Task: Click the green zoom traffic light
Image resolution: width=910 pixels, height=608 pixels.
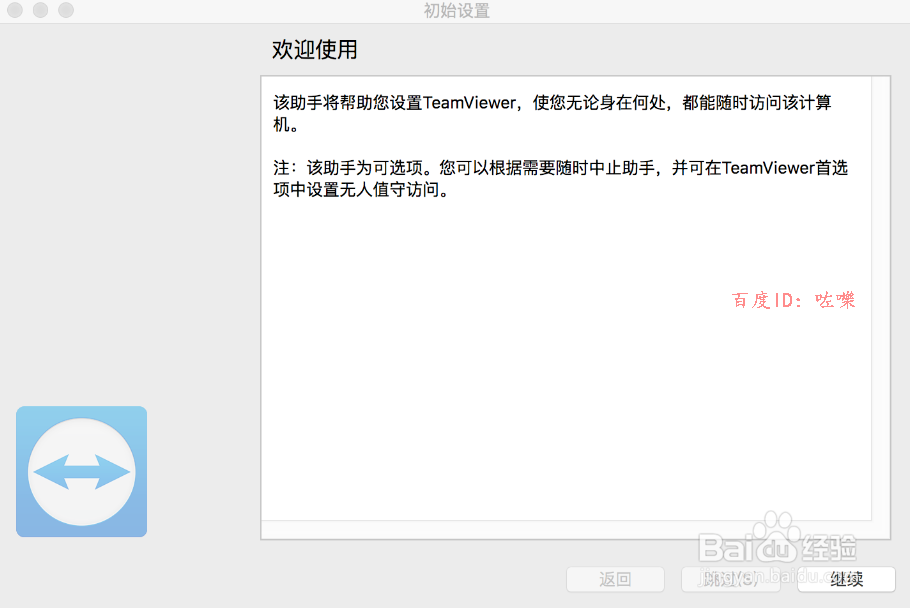Action: (x=65, y=11)
